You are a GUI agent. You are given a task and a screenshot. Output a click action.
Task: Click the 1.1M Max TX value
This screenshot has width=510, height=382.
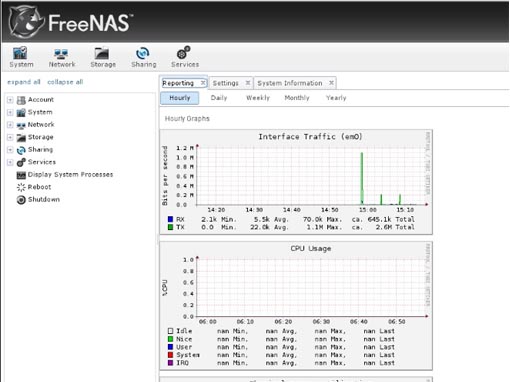coord(323,227)
